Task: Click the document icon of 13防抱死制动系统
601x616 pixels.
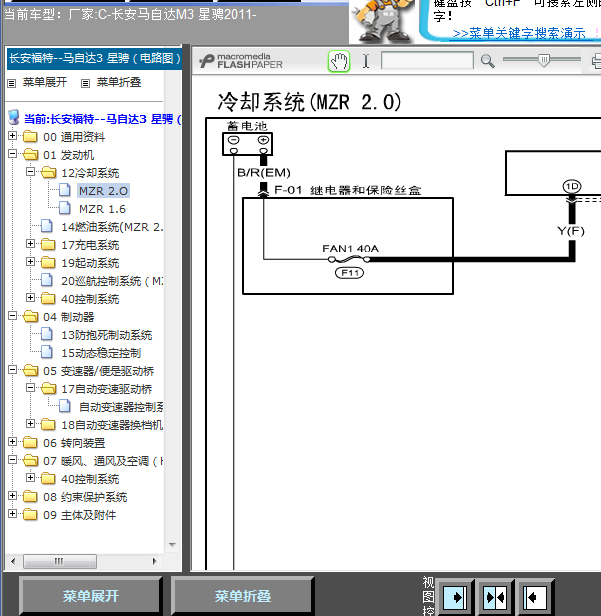Action: pyautogui.click(x=47, y=334)
